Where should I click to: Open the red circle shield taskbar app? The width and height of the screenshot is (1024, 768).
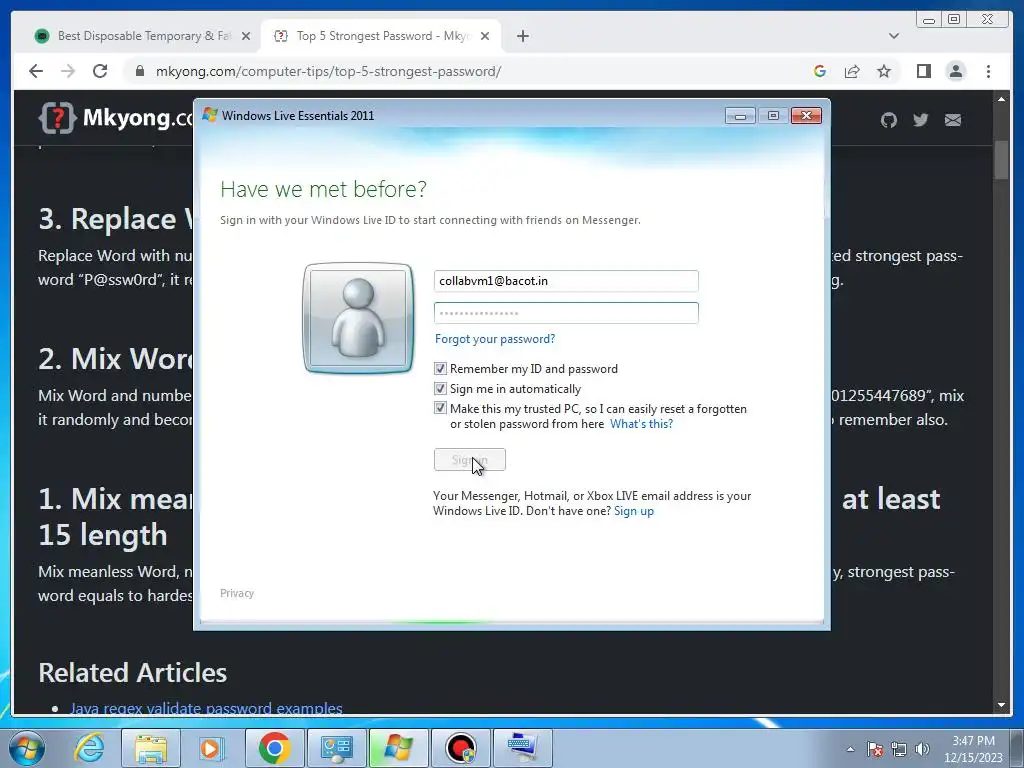pyautogui.click(x=460, y=748)
